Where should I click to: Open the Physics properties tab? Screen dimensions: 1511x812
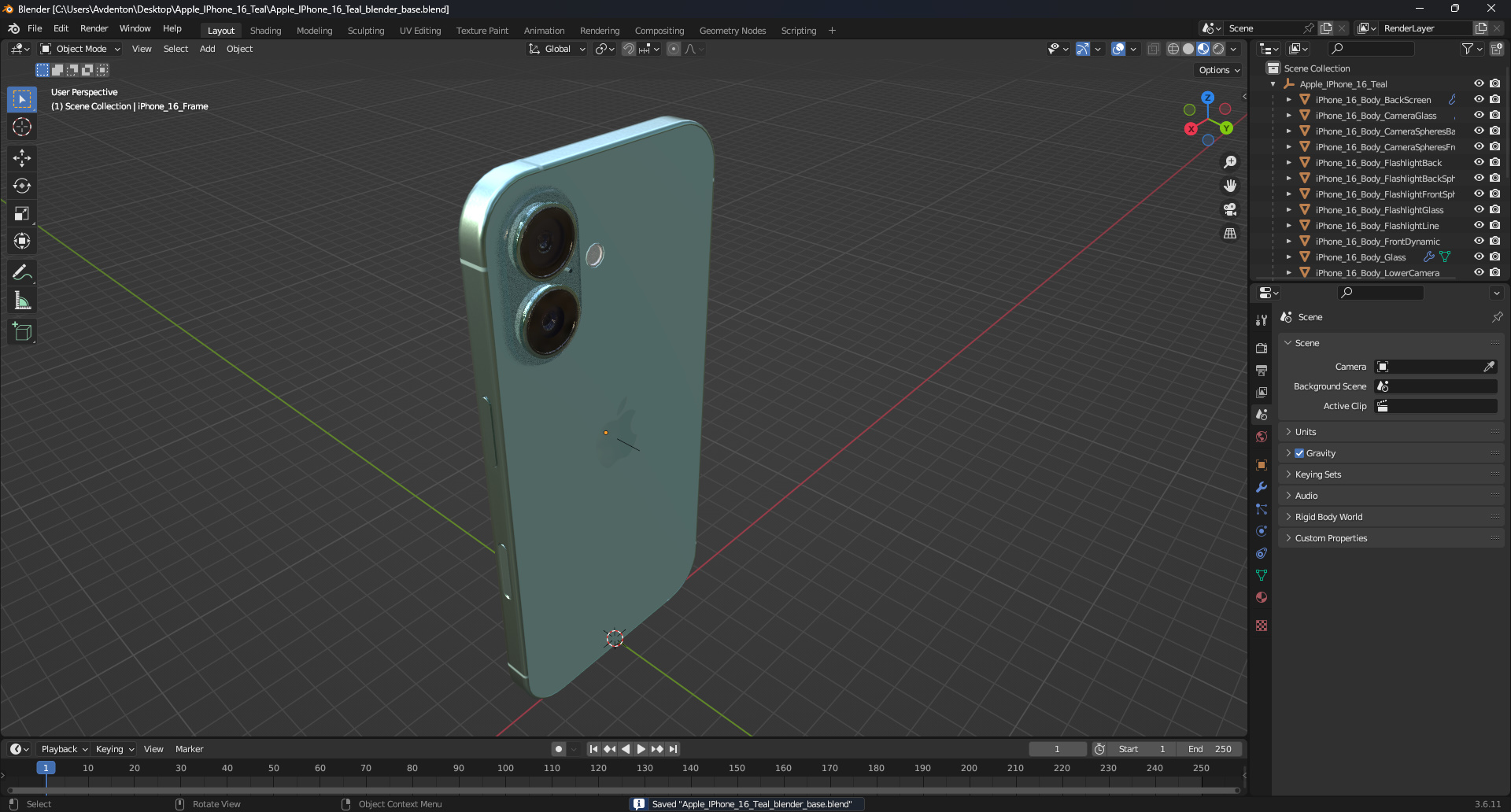1262,531
